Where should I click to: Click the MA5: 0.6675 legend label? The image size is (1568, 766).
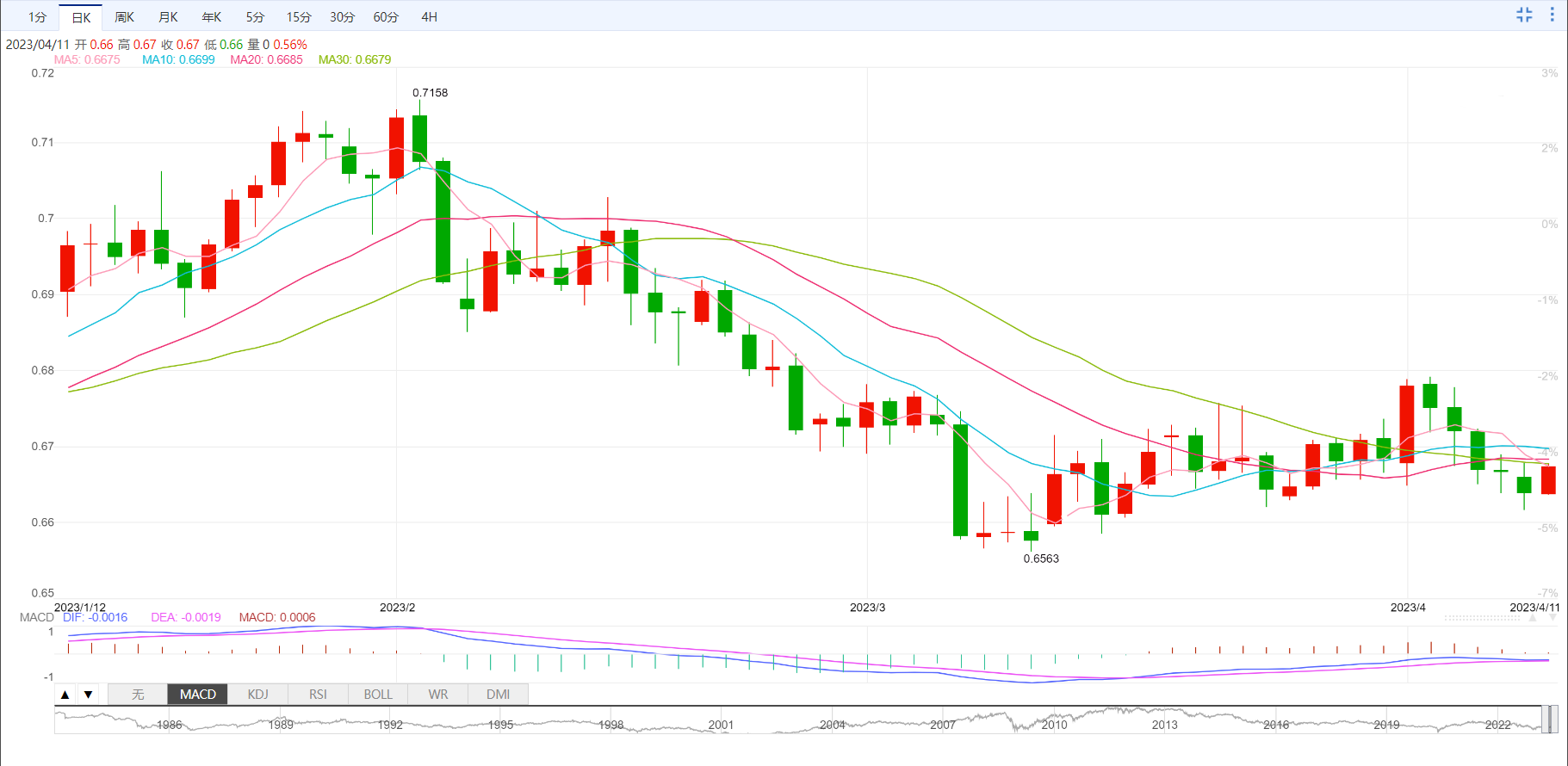[87, 59]
